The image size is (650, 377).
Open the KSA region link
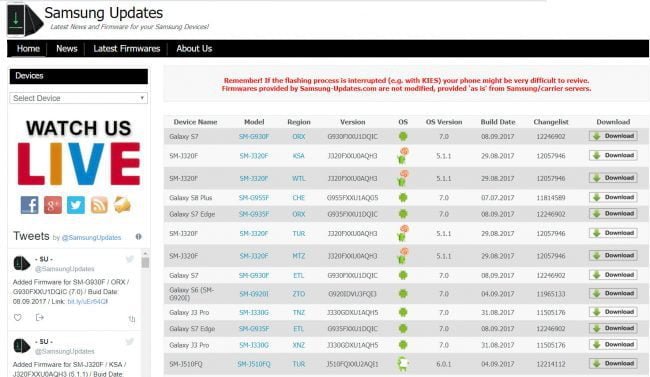point(298,156)
